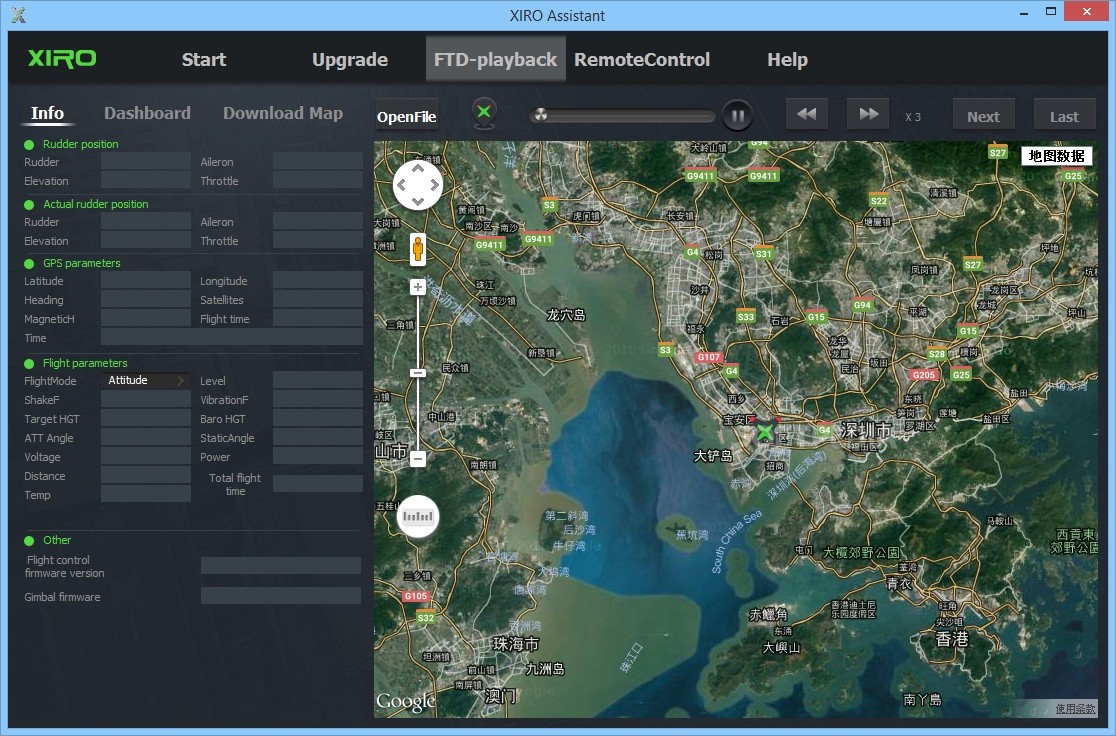The width and height of the screenshot is (1116, 736).
Task: Rewind playback with the double-left arrows
Action: click(806, 114)
